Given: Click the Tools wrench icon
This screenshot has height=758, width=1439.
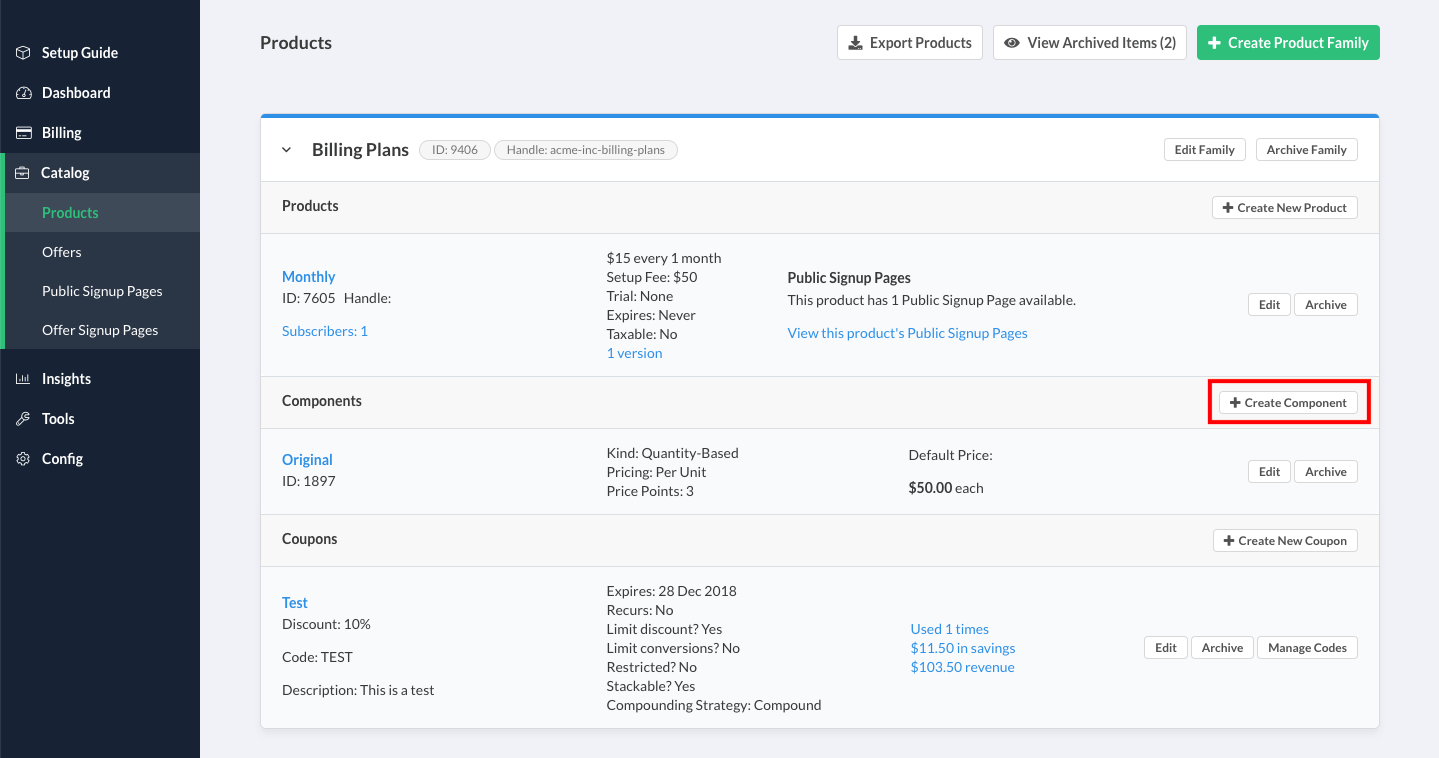Looking at the screenshot, I should click(23, 419).
